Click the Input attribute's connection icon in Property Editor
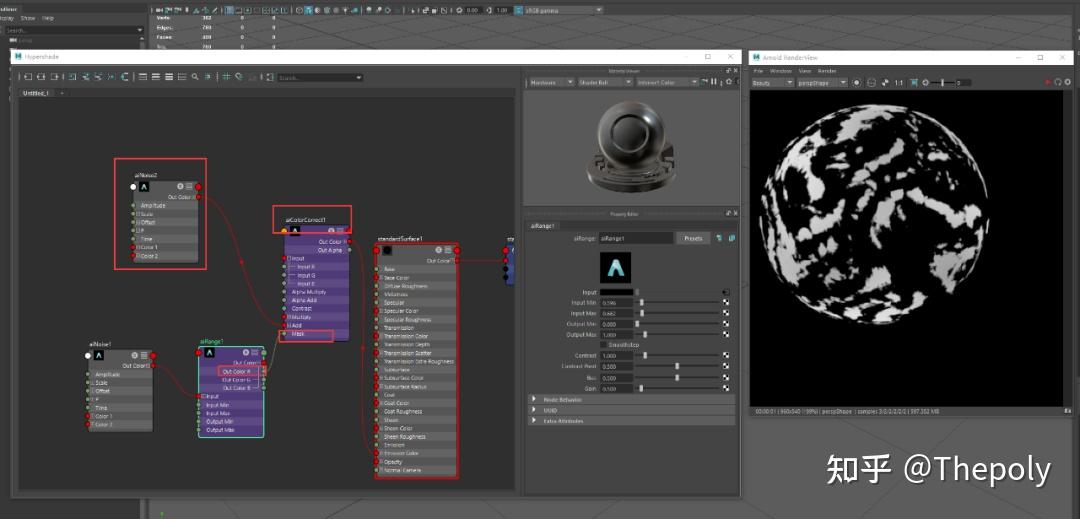The width and height of the screenshot is (1080, 519). coord(725,292)
